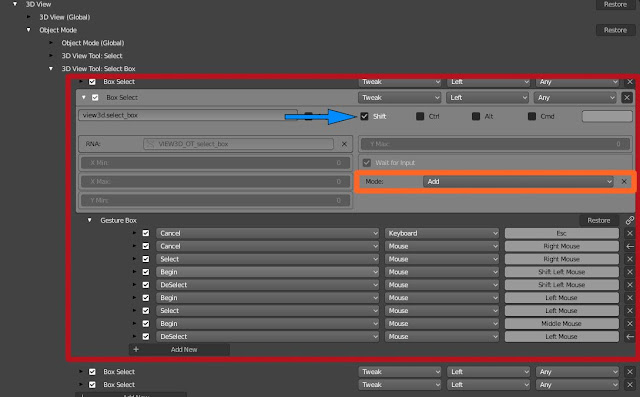Image resolution: width=640 pixels, height=397 pixels.
Task: Remove the Select Right Mouse item
Action: point(630,259)
